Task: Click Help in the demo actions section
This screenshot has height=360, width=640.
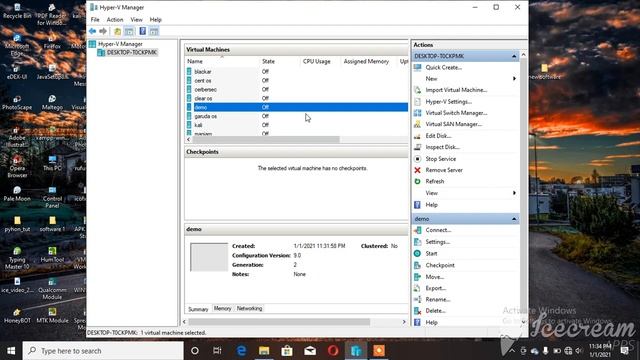Action: point(431,322)
